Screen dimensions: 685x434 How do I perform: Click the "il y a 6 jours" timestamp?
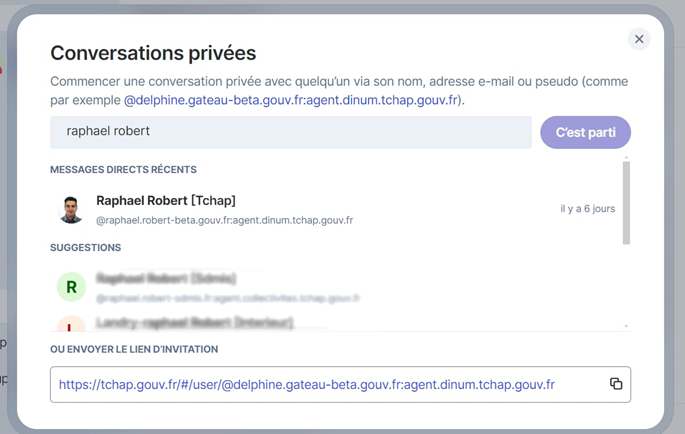pyautogui.click(x=587, y=209)
